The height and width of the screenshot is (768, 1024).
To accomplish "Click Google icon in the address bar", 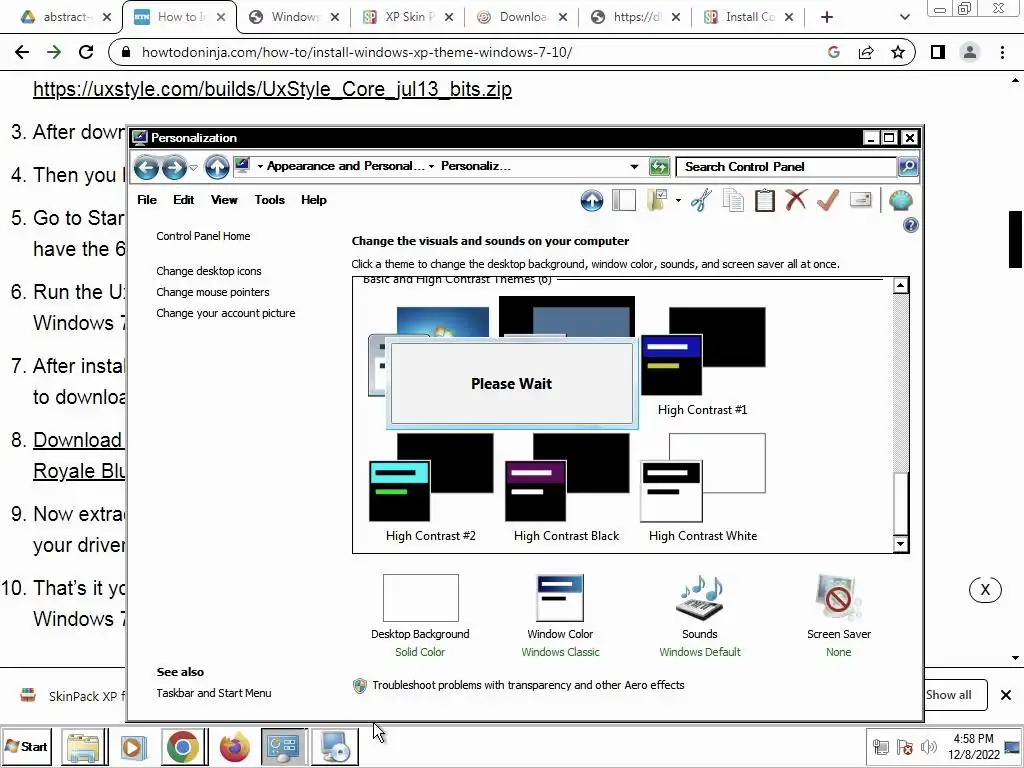I will click(x=833, y=52).
